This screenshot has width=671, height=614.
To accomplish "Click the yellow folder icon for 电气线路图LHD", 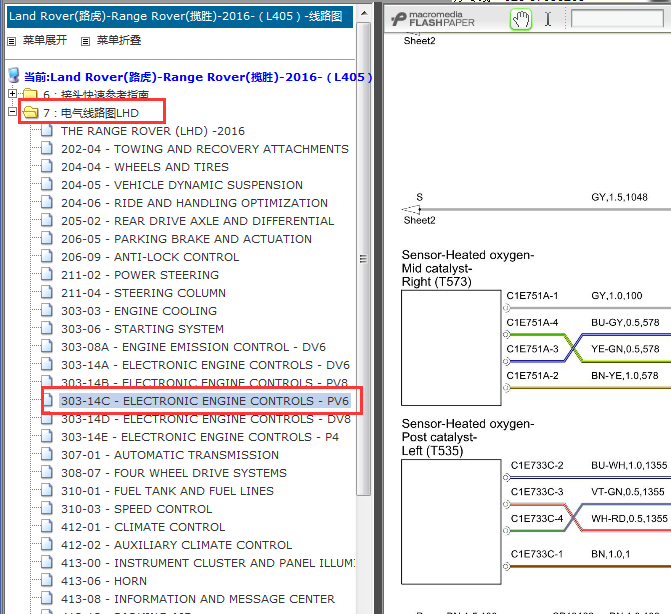I will coord(30,113).
